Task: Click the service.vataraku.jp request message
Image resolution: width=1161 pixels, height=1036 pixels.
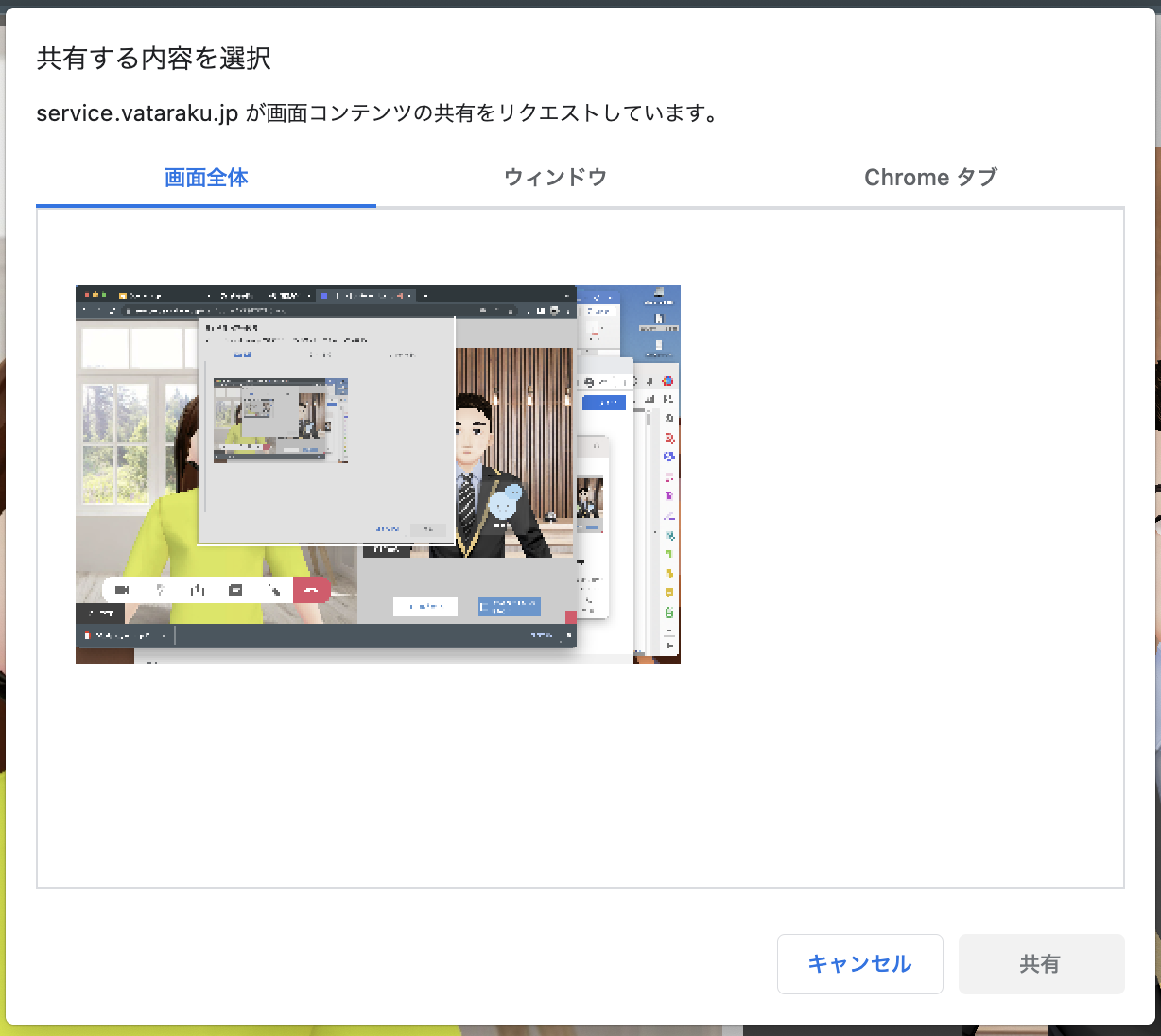Action: point(378,113)
